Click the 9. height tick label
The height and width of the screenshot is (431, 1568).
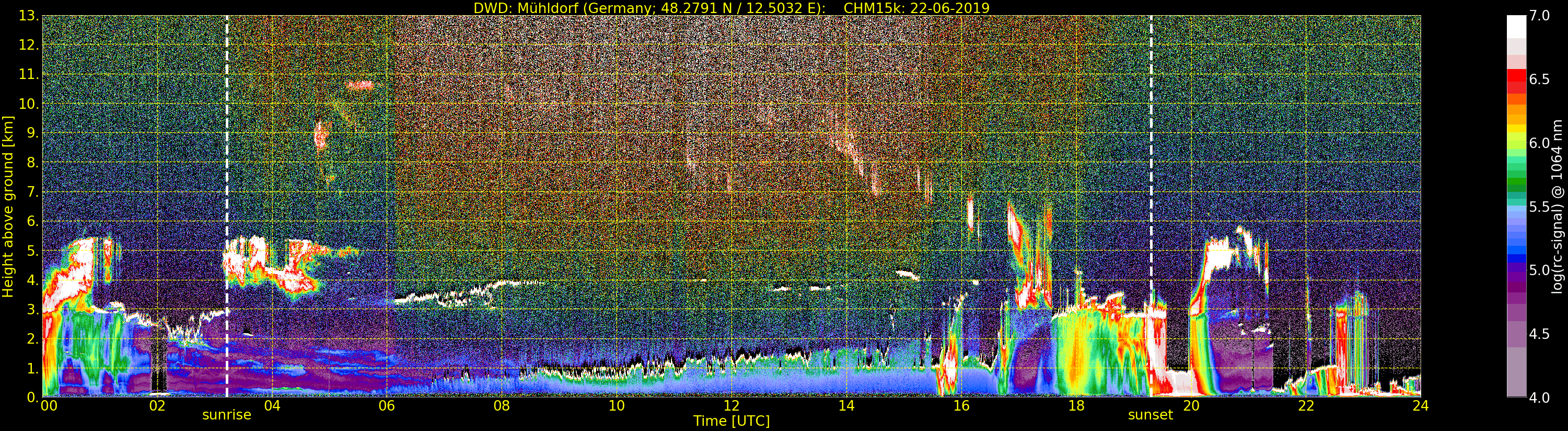[32, 133]
